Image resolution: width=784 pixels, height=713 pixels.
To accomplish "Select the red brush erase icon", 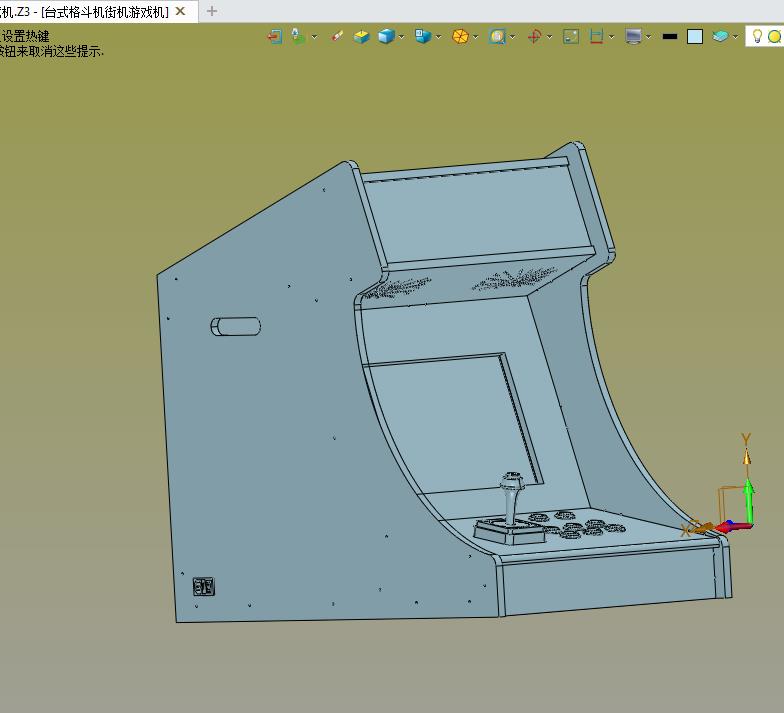I will click(x=337, y=36).
